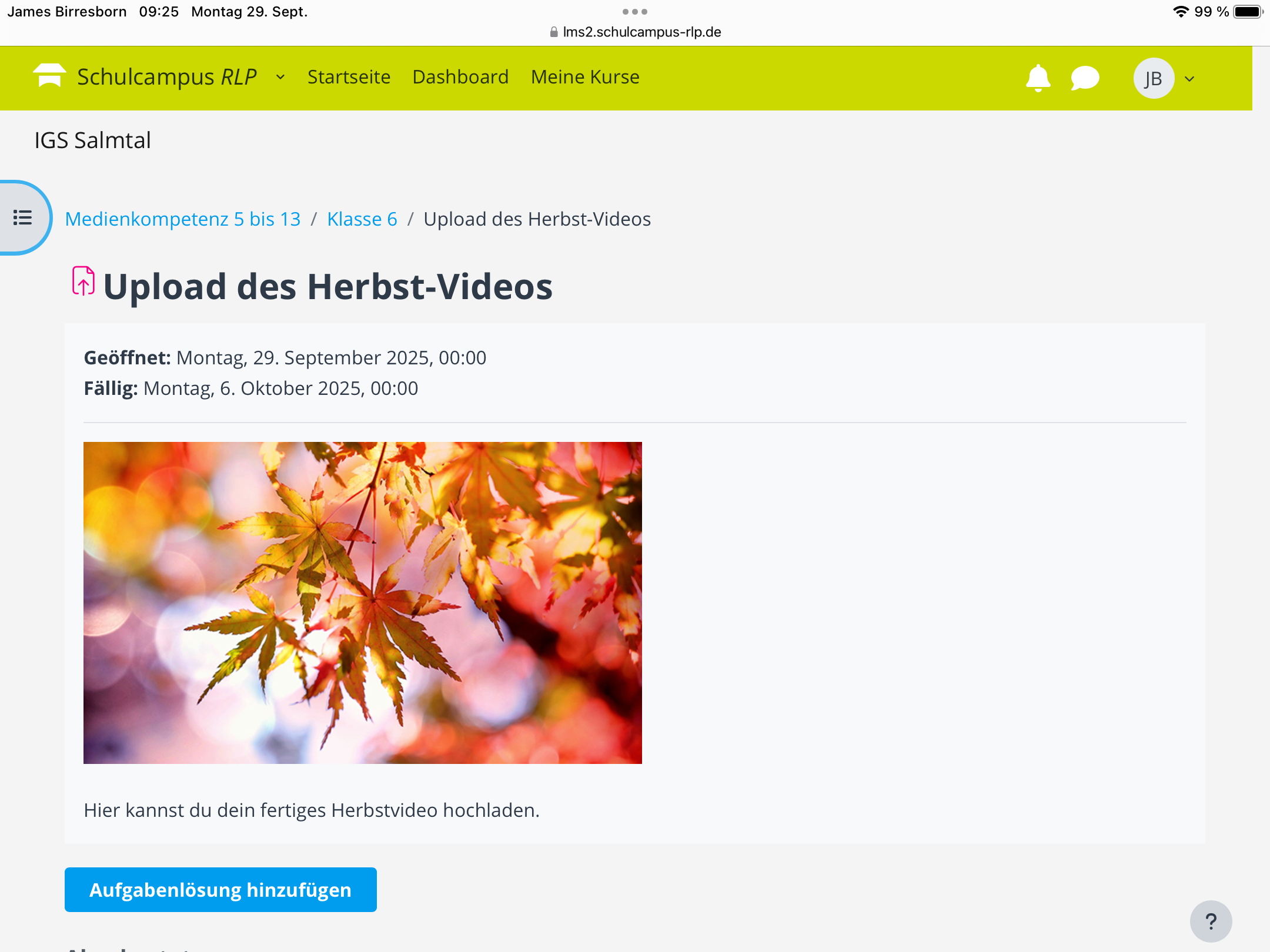Open the Dashboard menu item
The height and width of the screenshot is (952, 1270).
[460, 77]
